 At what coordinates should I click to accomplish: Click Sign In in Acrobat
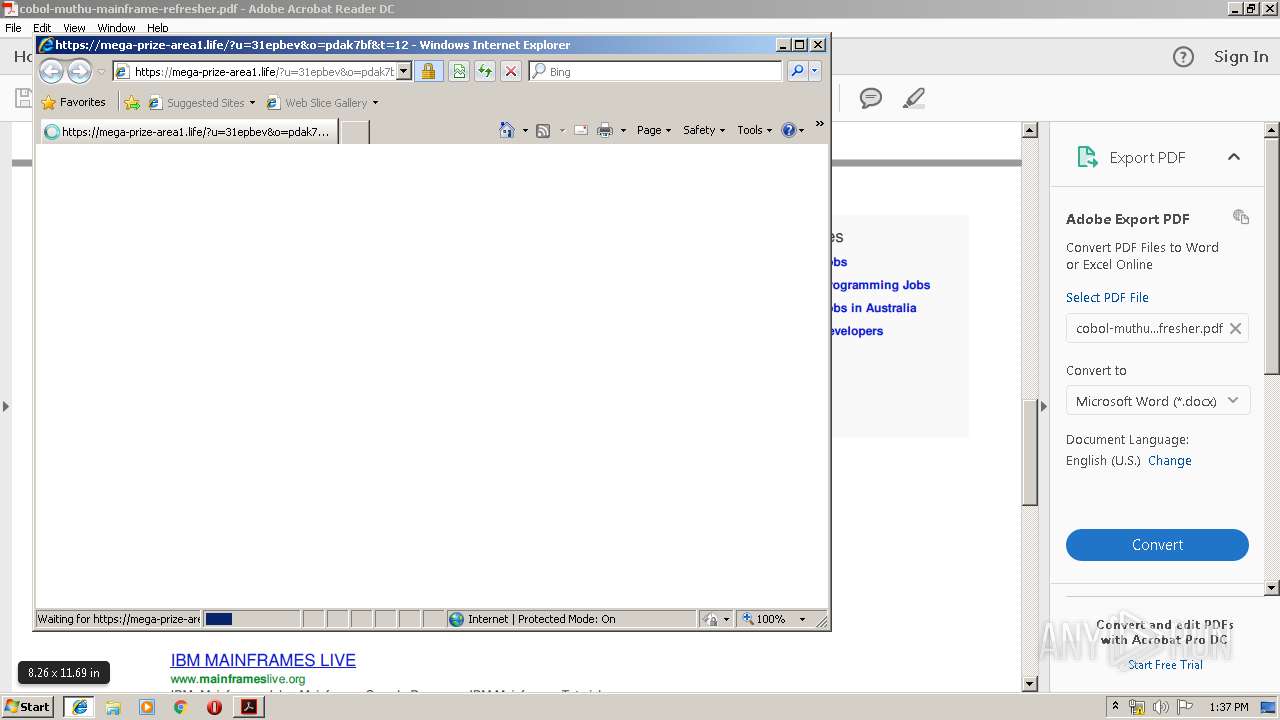(1241, 57)
